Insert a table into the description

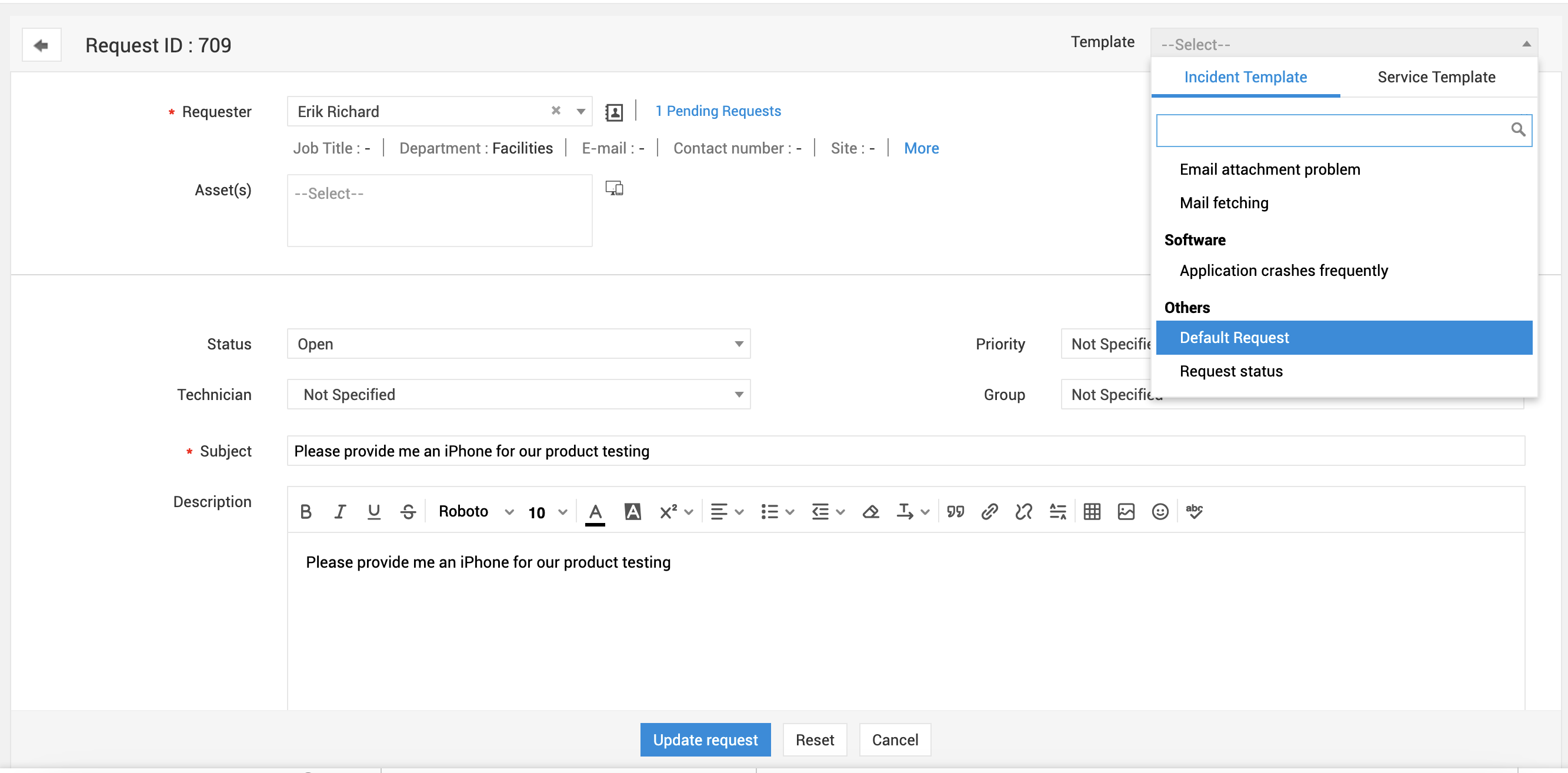point(1092,511)
